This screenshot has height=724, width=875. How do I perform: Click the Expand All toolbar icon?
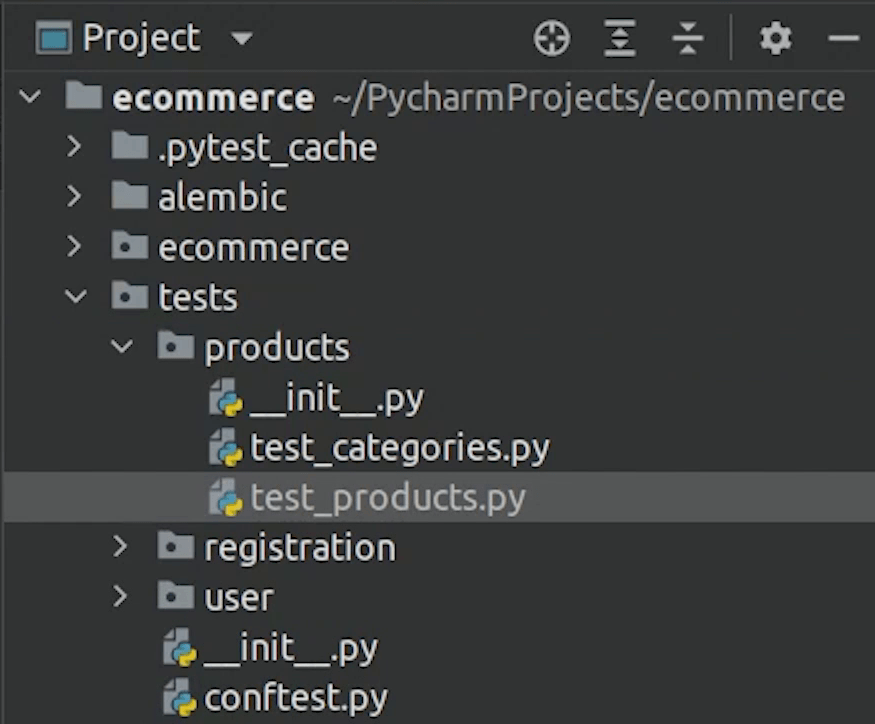pos(620,39)
